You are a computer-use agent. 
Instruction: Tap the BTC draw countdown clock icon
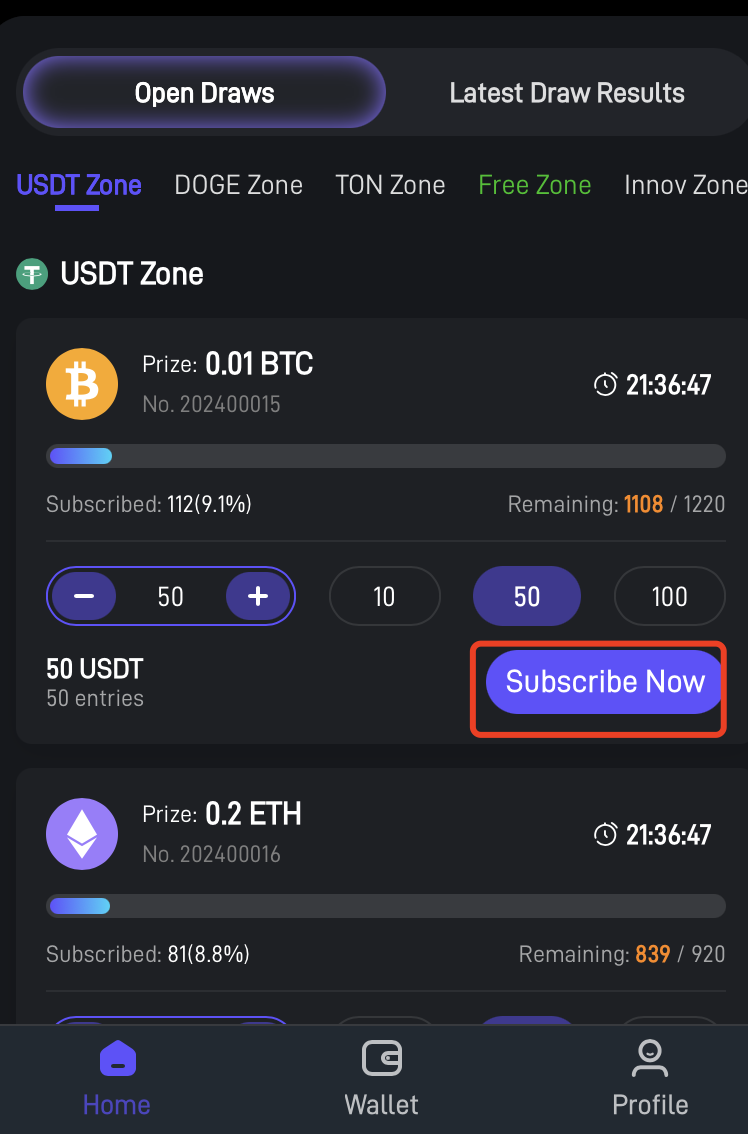[x=605, y=385]
